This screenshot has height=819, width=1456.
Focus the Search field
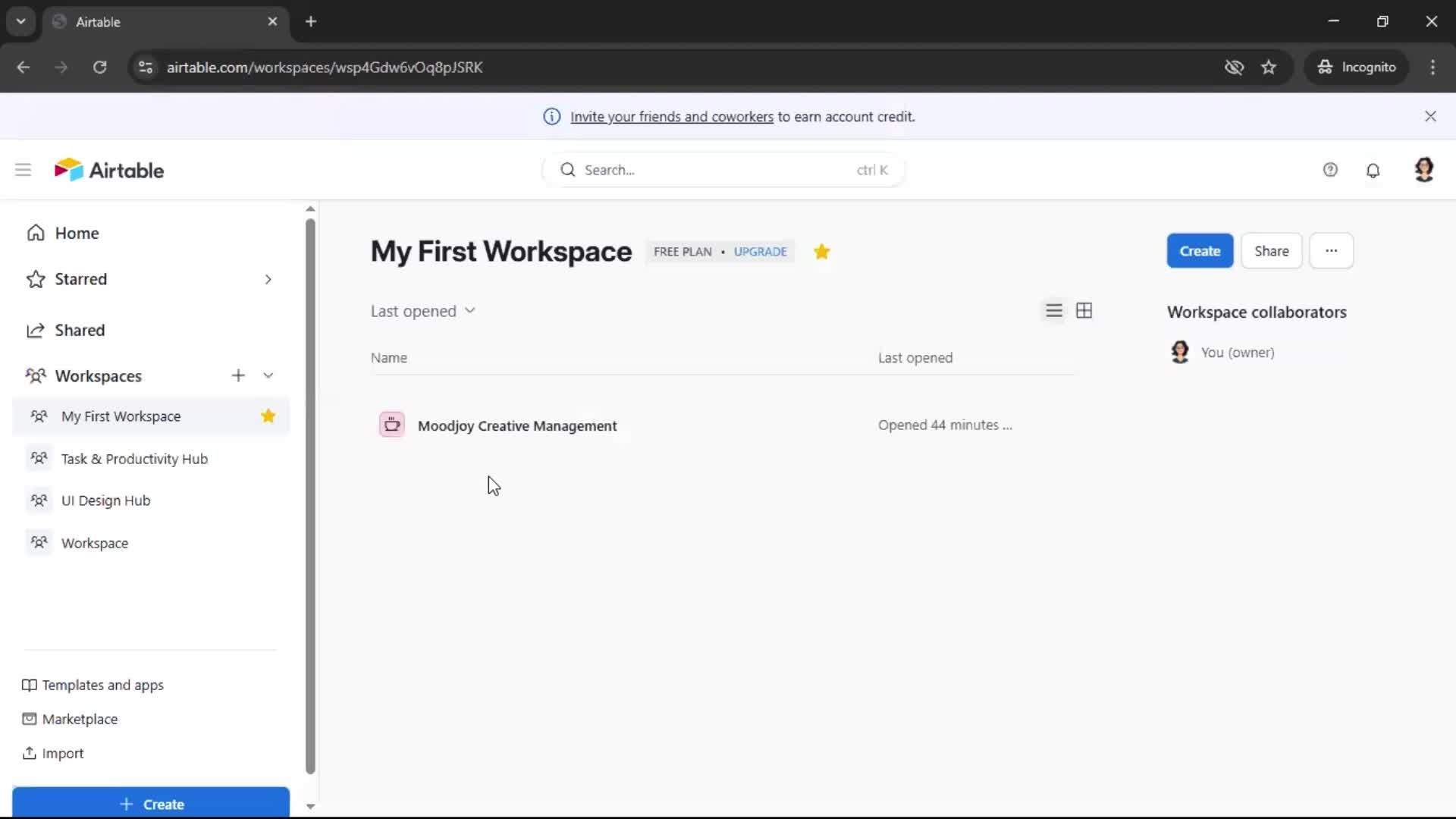pyautogui.click(x=723, y=170)
